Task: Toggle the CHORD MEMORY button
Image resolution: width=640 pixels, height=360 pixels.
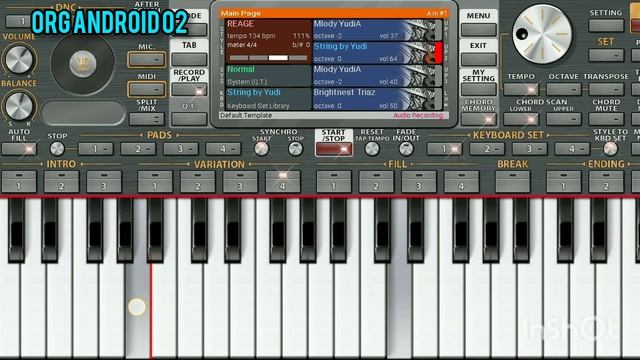Action: 478,119
